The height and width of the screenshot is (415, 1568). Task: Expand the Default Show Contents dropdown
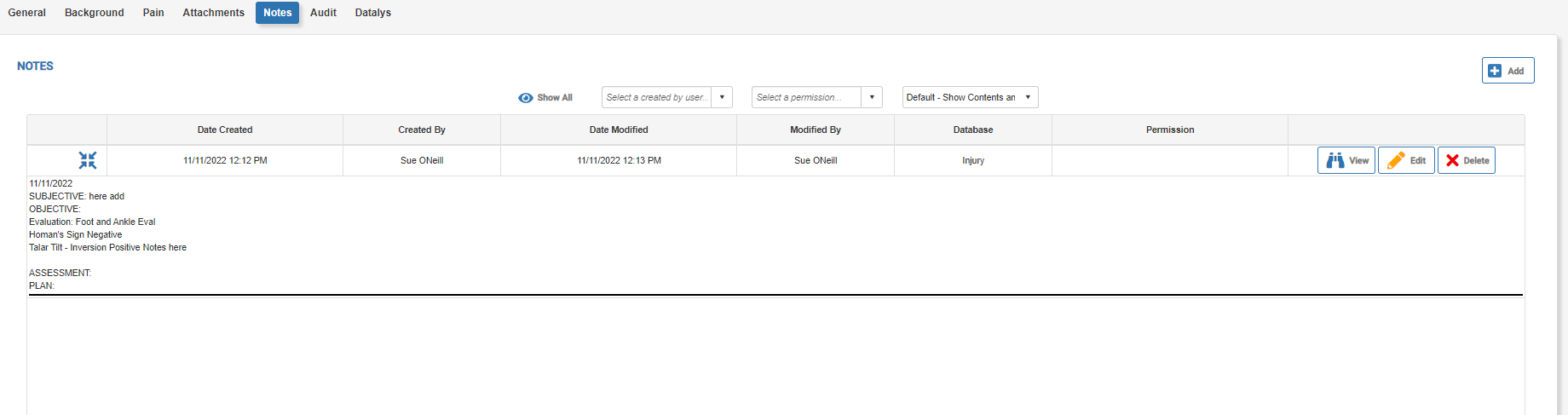[x=970, y=97]
